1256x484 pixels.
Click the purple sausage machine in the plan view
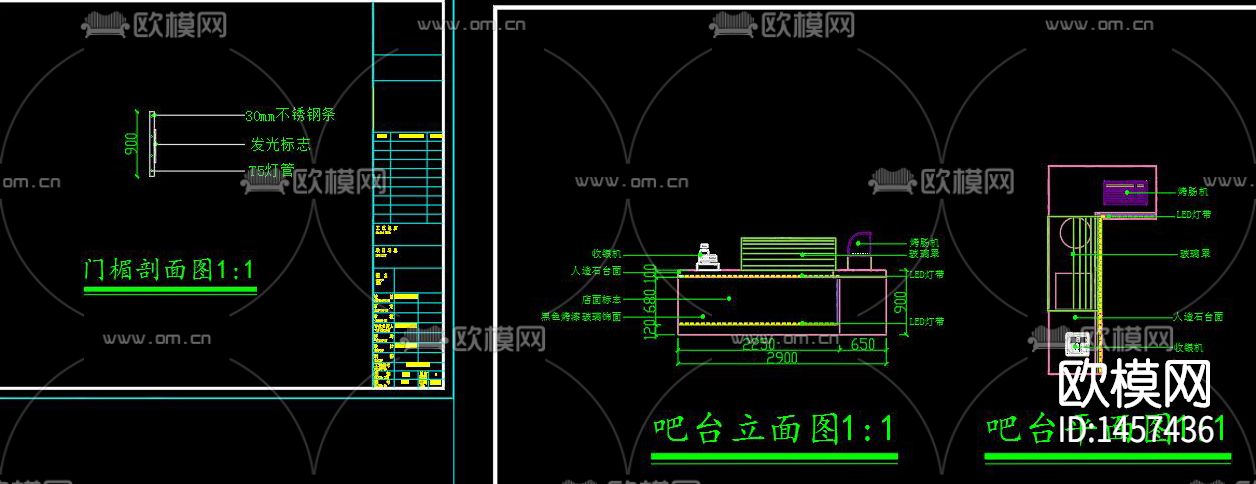click(x=1128, y=192)
